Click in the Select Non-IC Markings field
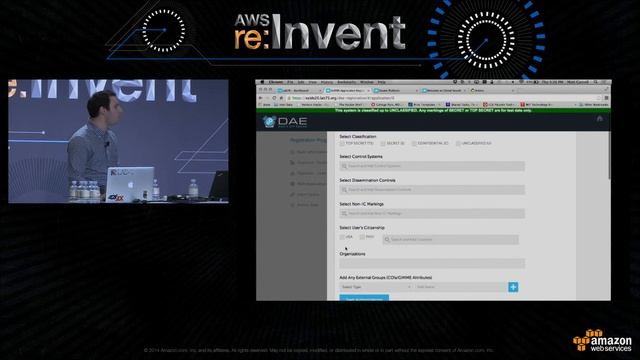The image size is (640, 360). tap(432, 213)
